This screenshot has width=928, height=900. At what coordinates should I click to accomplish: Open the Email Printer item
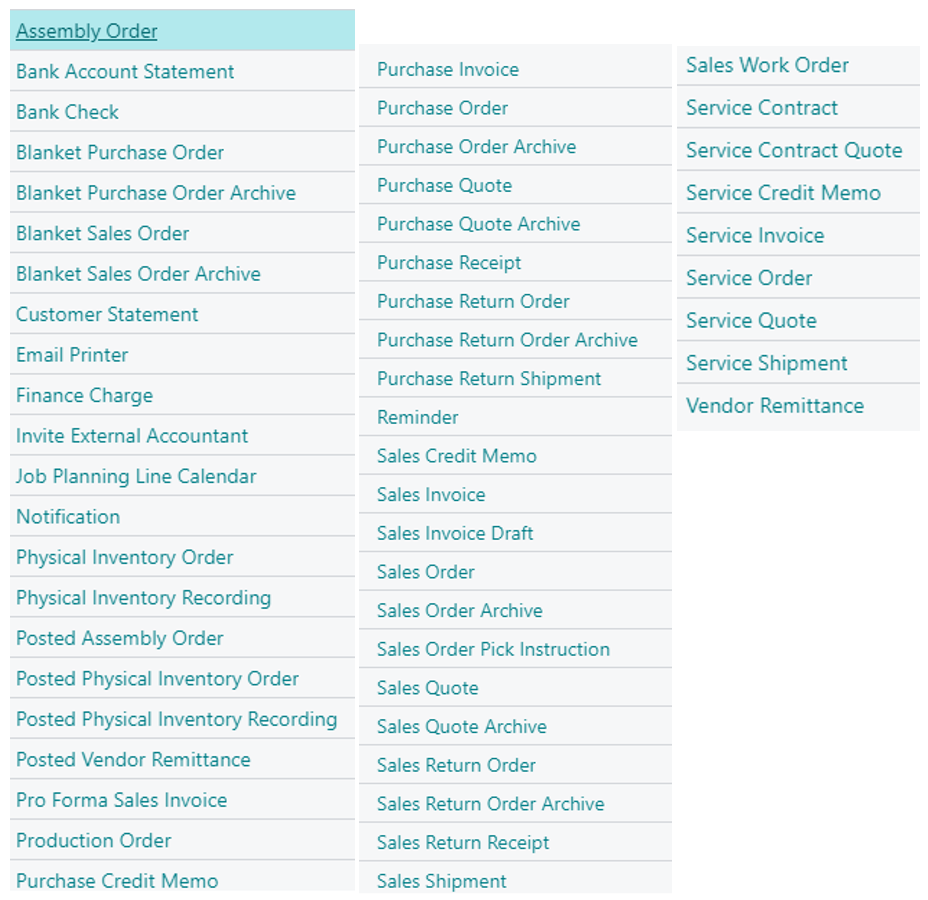pos(70,354)
